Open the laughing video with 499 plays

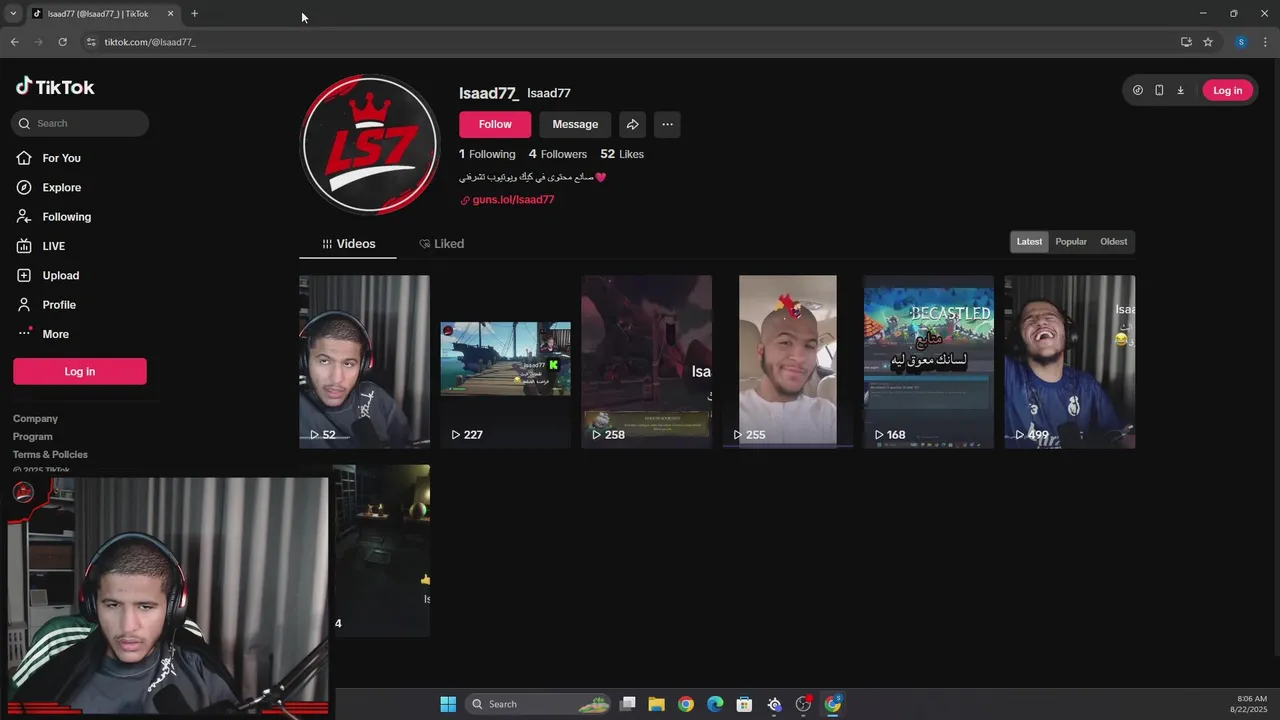tap(1069, 362)
